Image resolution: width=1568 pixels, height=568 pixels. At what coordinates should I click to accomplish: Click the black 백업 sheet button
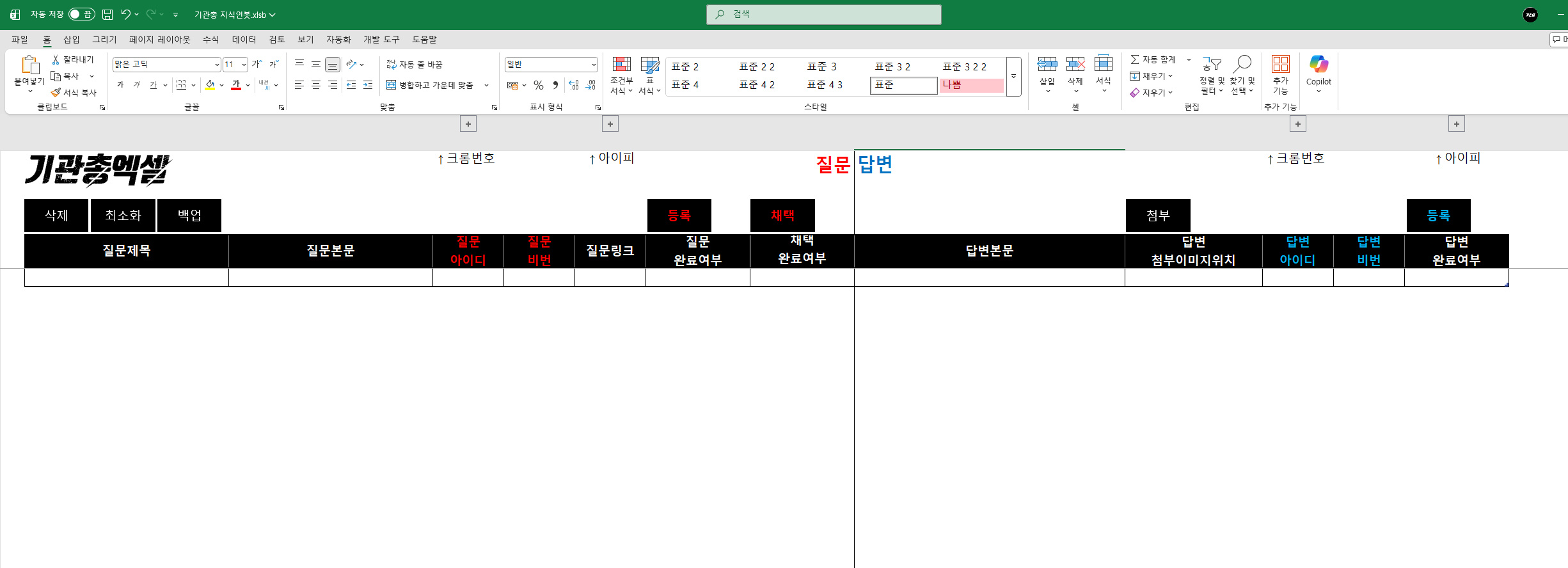tap(189, 216)
